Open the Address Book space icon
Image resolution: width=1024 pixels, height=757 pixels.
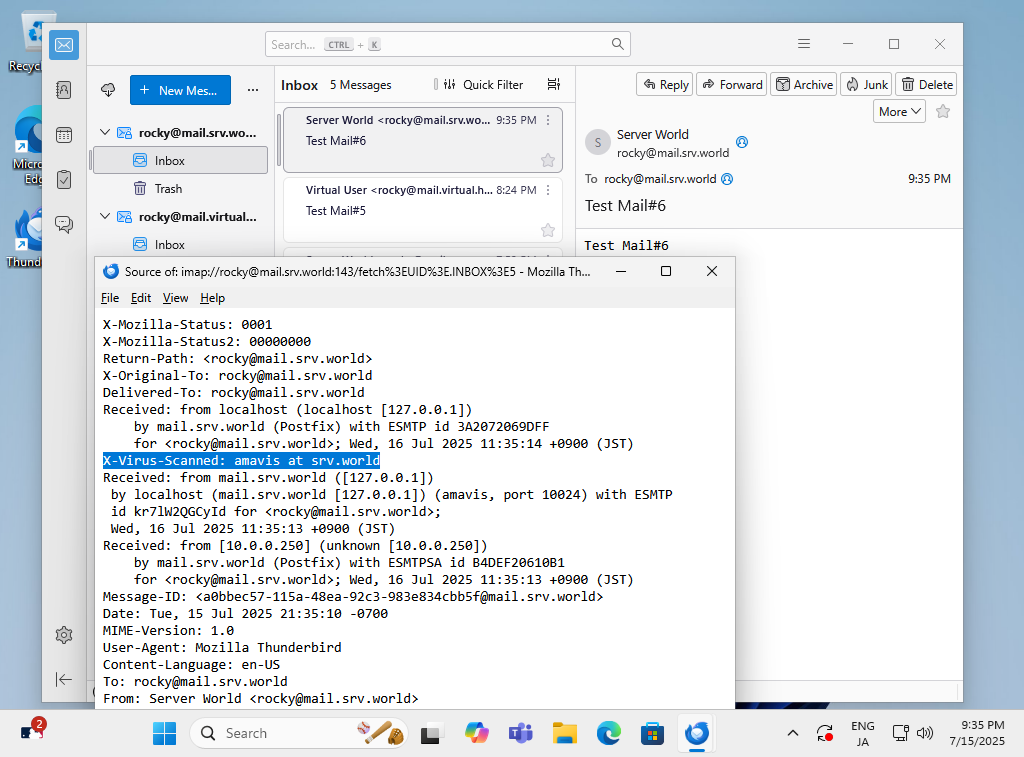coord(64,90)
